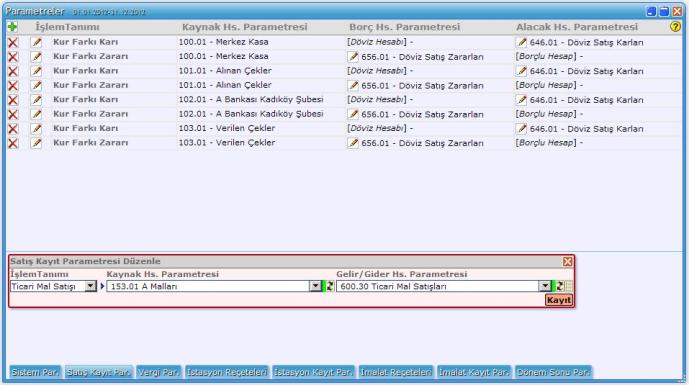Edit 646.01 credit account in 102.01 row
Viewport: 689px width, 385px height.
522,100
